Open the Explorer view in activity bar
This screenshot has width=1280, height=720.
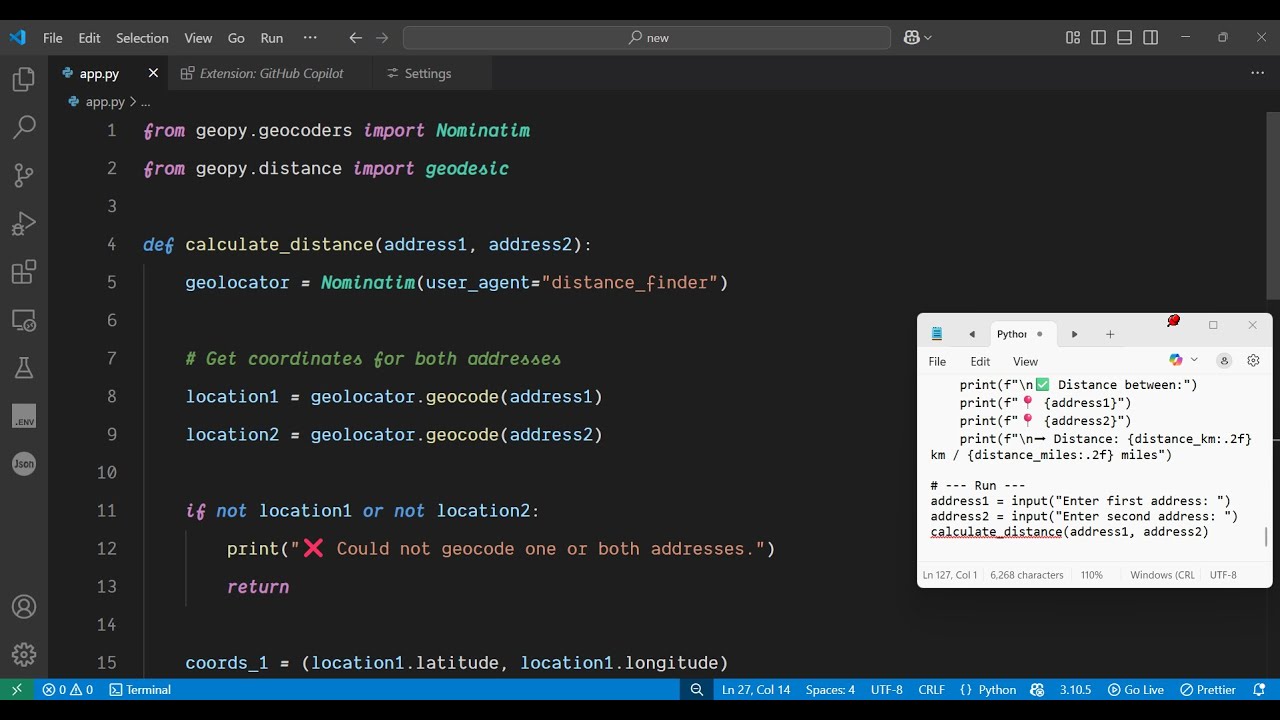(x=24, y=80)
